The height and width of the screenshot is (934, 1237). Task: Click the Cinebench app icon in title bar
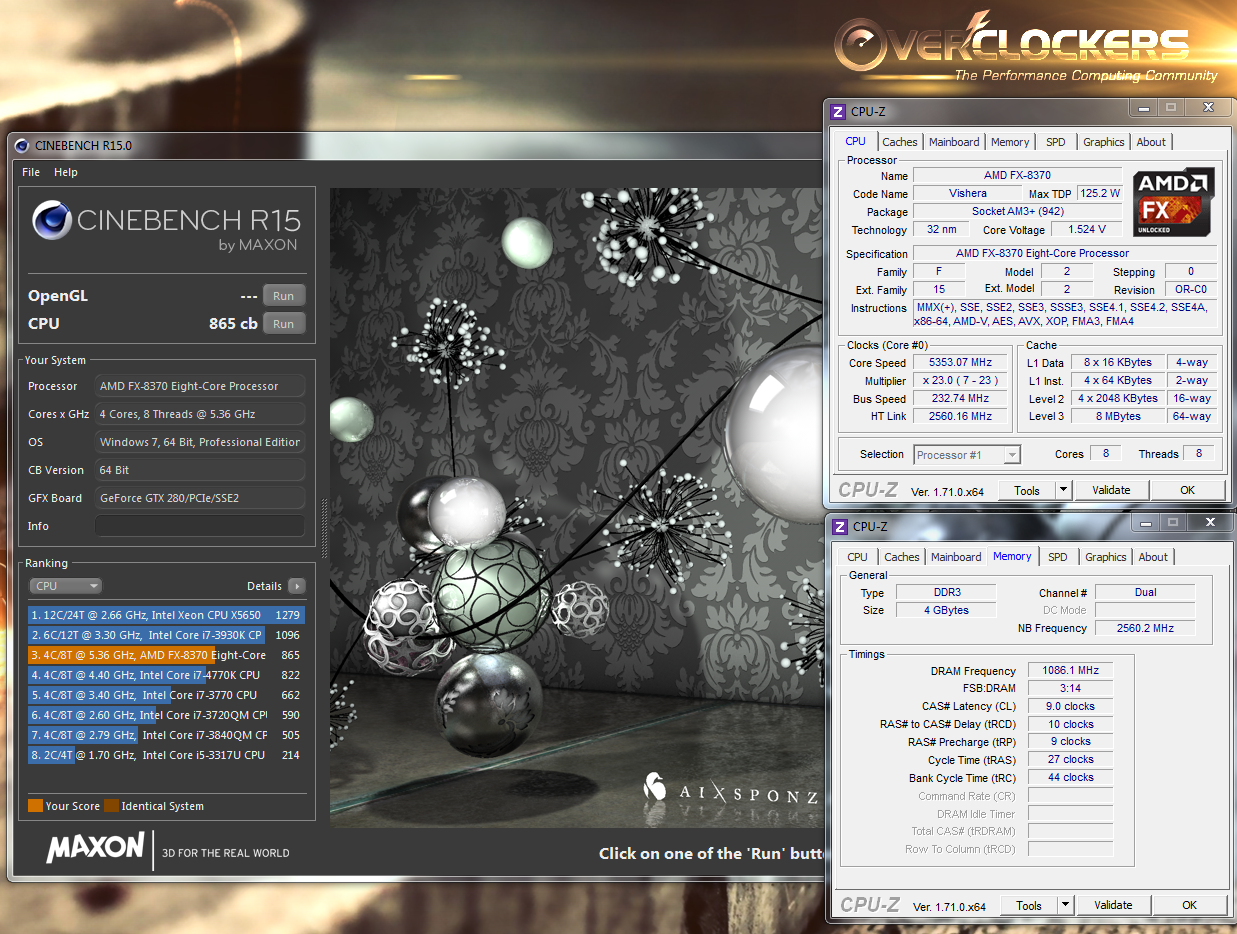[x=24, y=146]
